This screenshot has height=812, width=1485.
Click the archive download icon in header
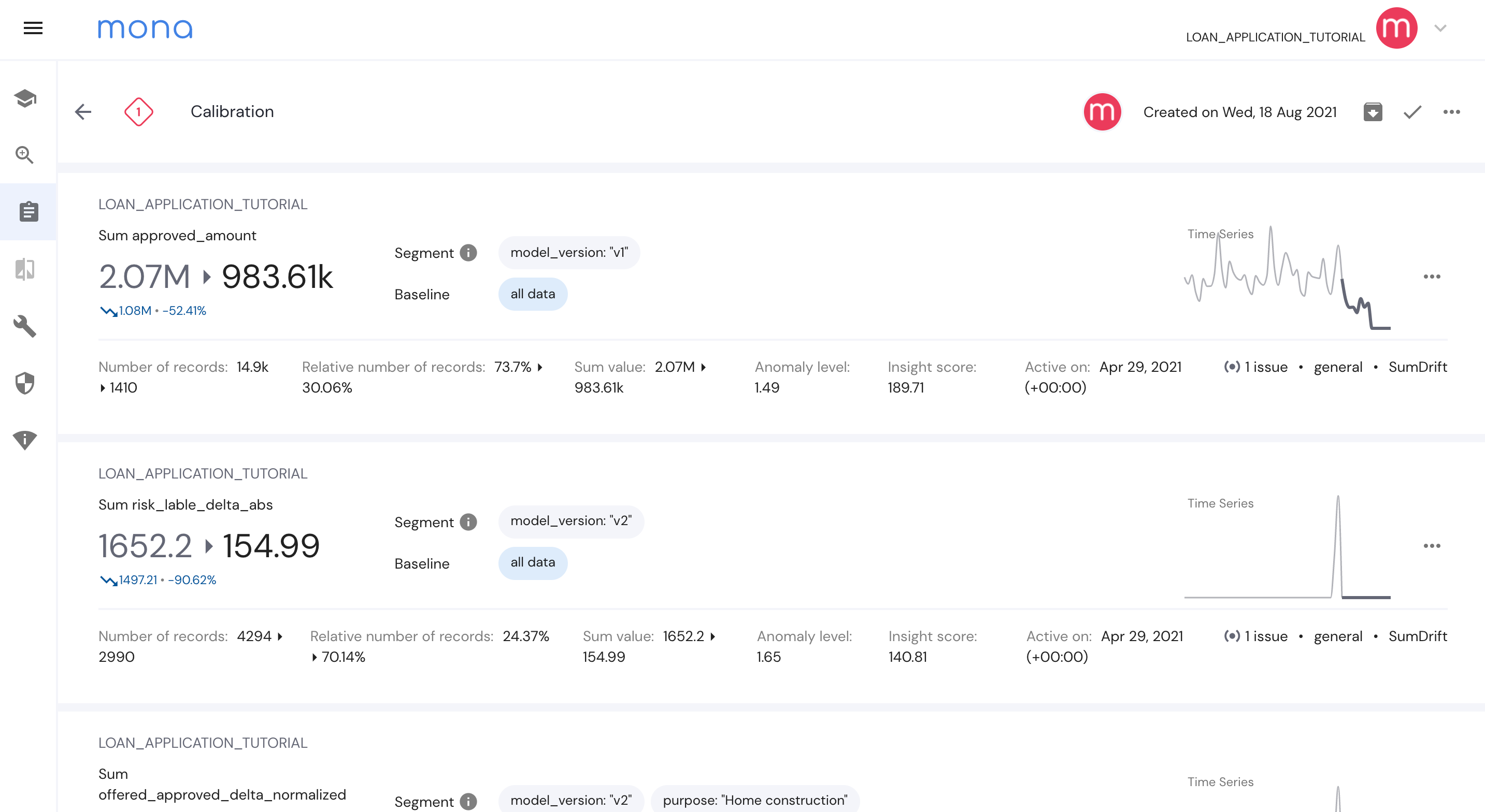click(1373, 112)
